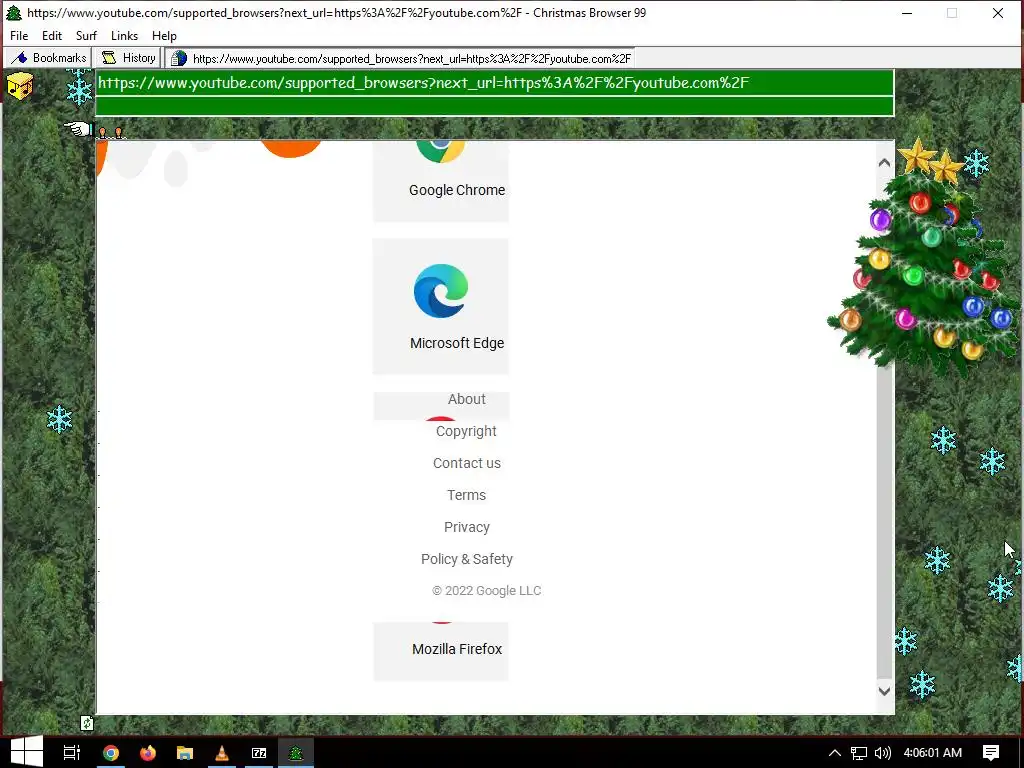The height and width of the screenshot is (768, 1024).
Task: Click the Mozilla Firefox browser card
Action: pyautogui.click(x=441, y=651)
